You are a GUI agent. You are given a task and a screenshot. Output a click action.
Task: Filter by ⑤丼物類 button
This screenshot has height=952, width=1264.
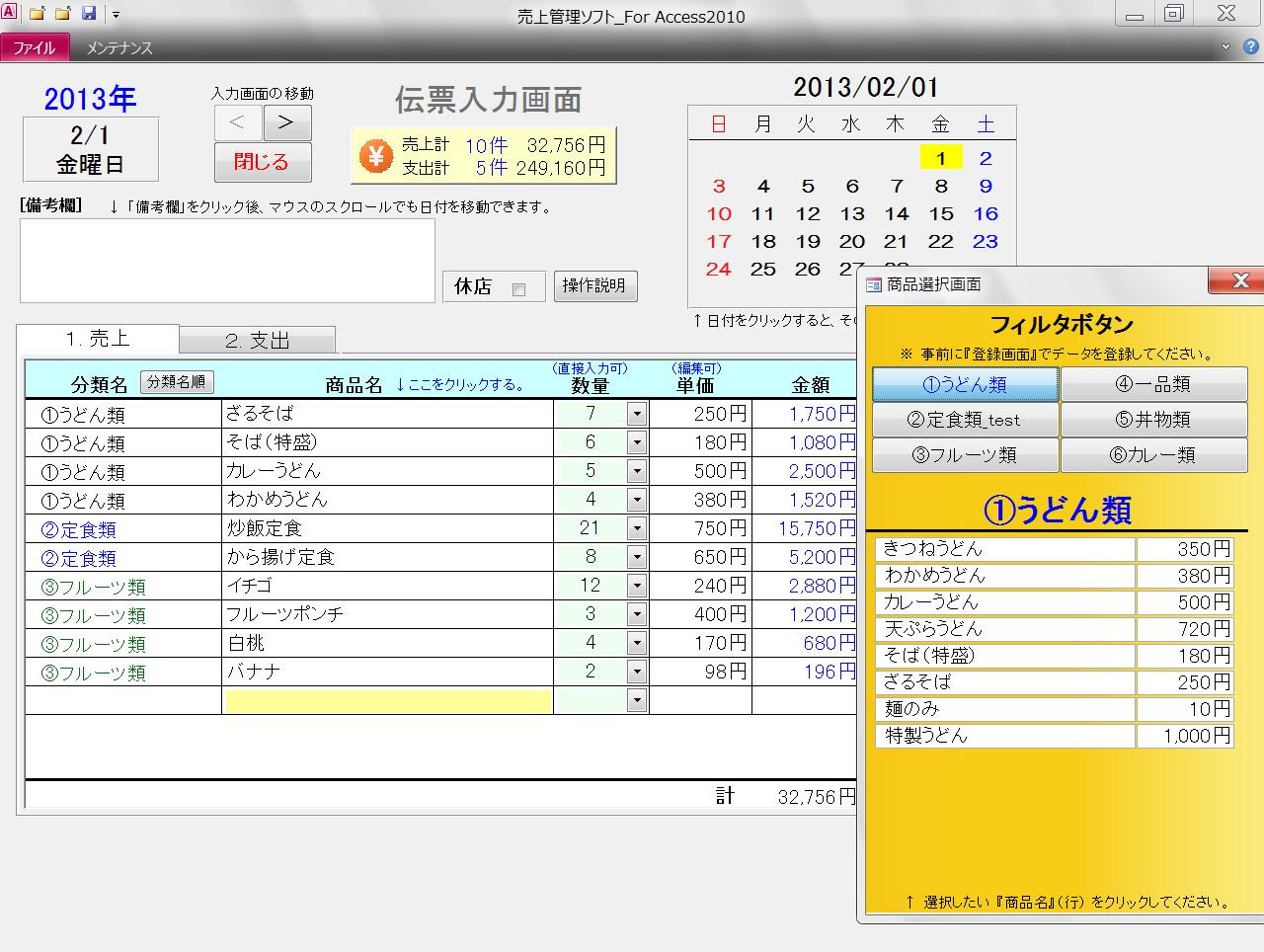tap(1154, 420)
